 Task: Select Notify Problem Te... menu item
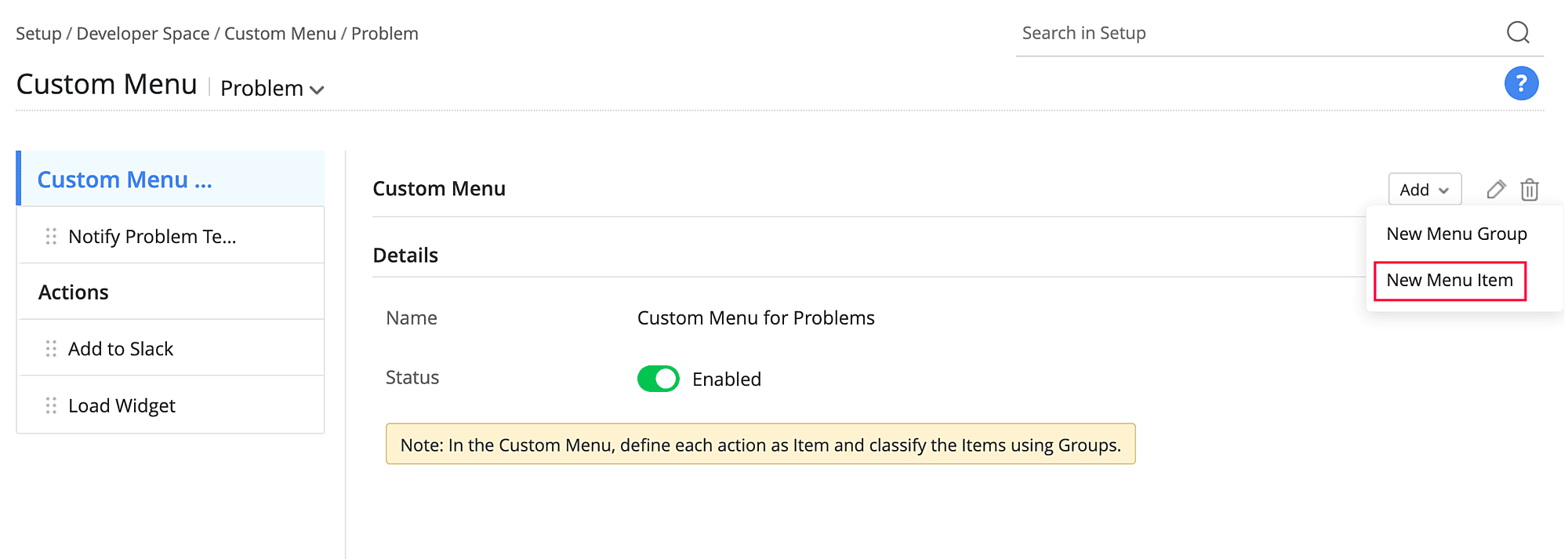(x=152, y=236)
